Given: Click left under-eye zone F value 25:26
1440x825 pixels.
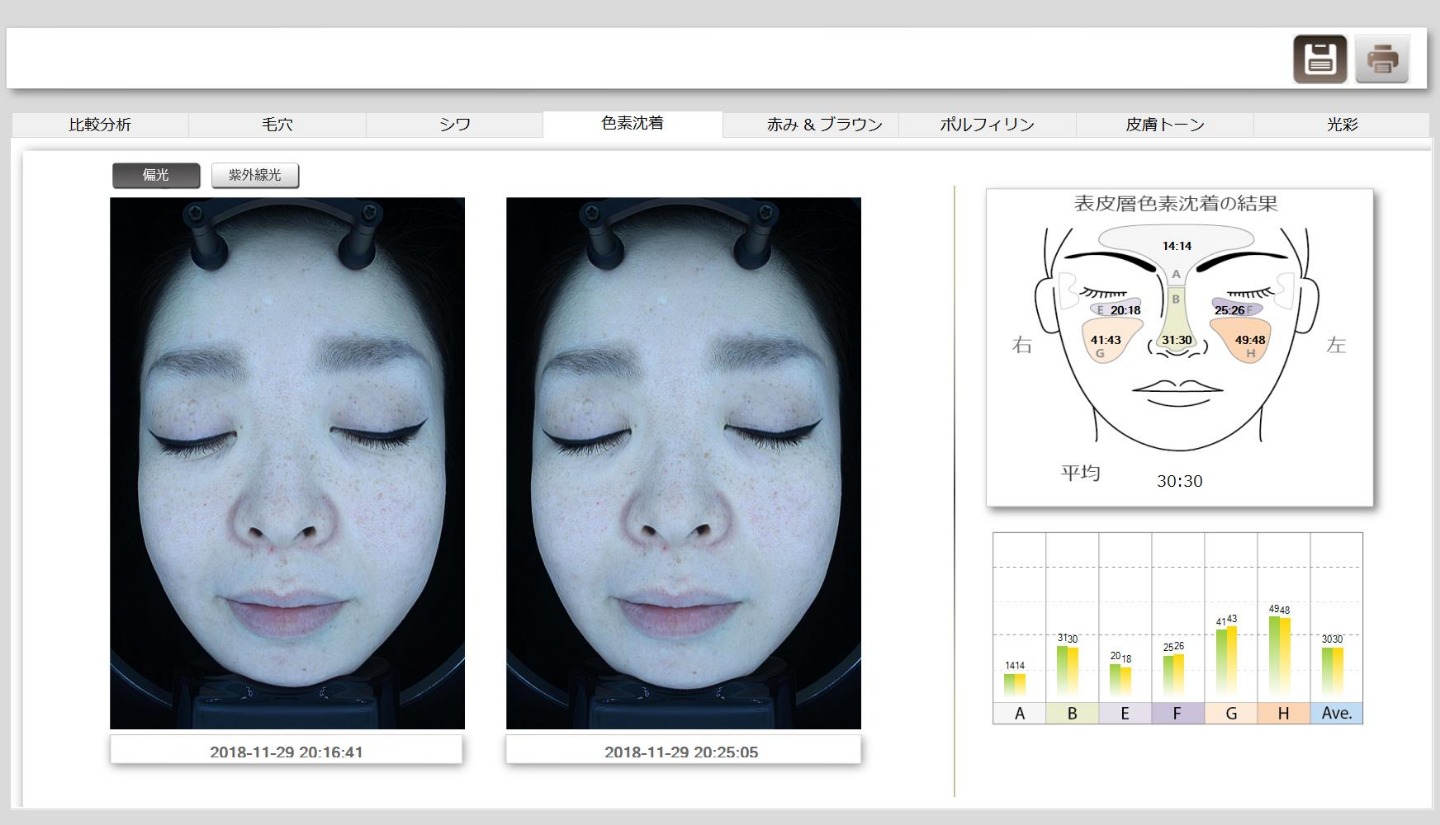Looking at the screenshot, I should coord(1229,310).
